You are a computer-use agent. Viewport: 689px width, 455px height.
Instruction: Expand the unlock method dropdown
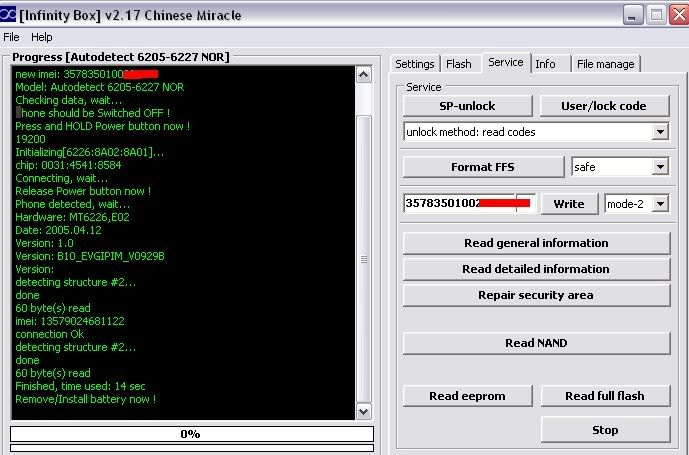[x=660, y=132]
